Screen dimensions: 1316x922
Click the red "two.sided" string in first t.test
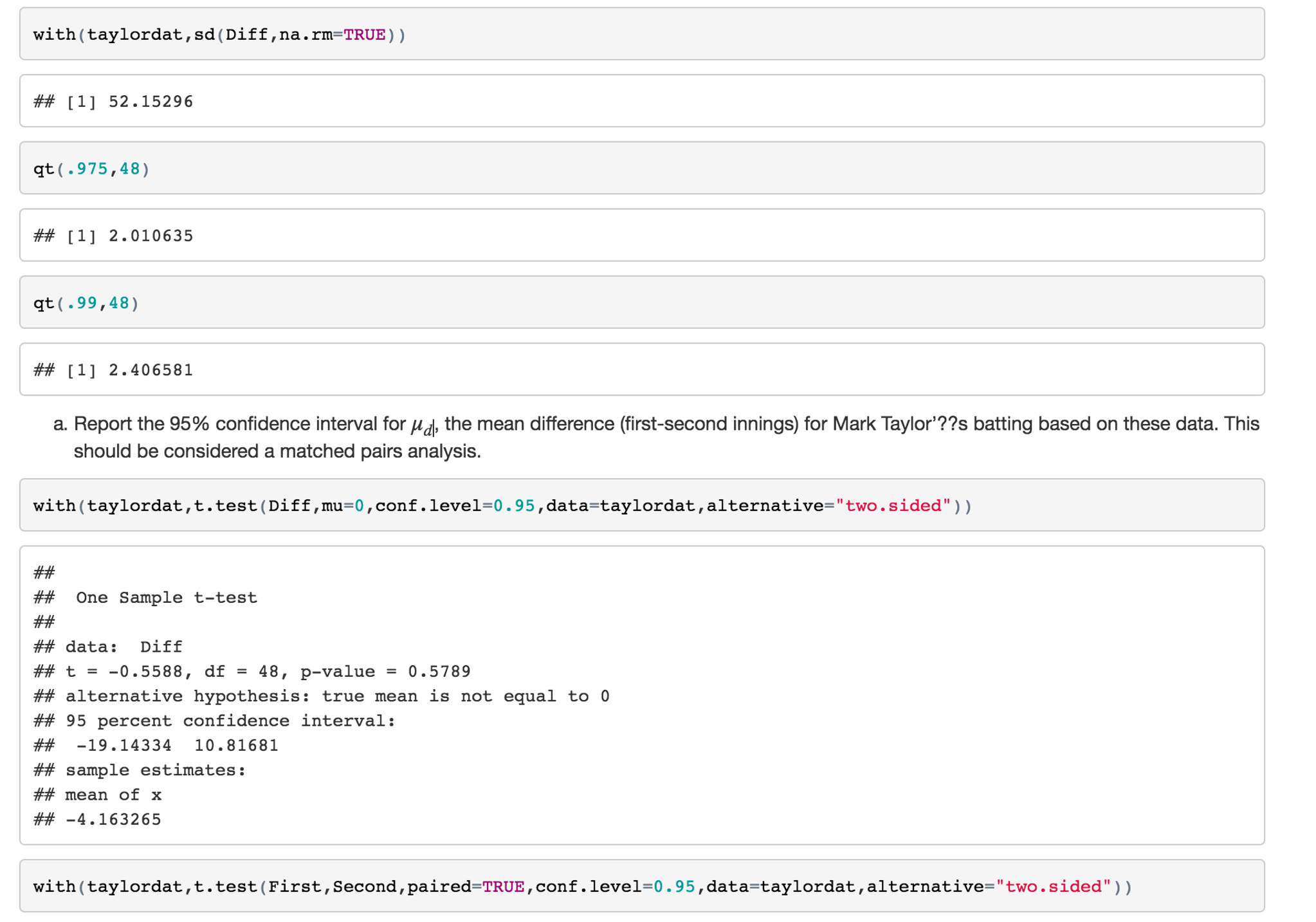point(893,506)
